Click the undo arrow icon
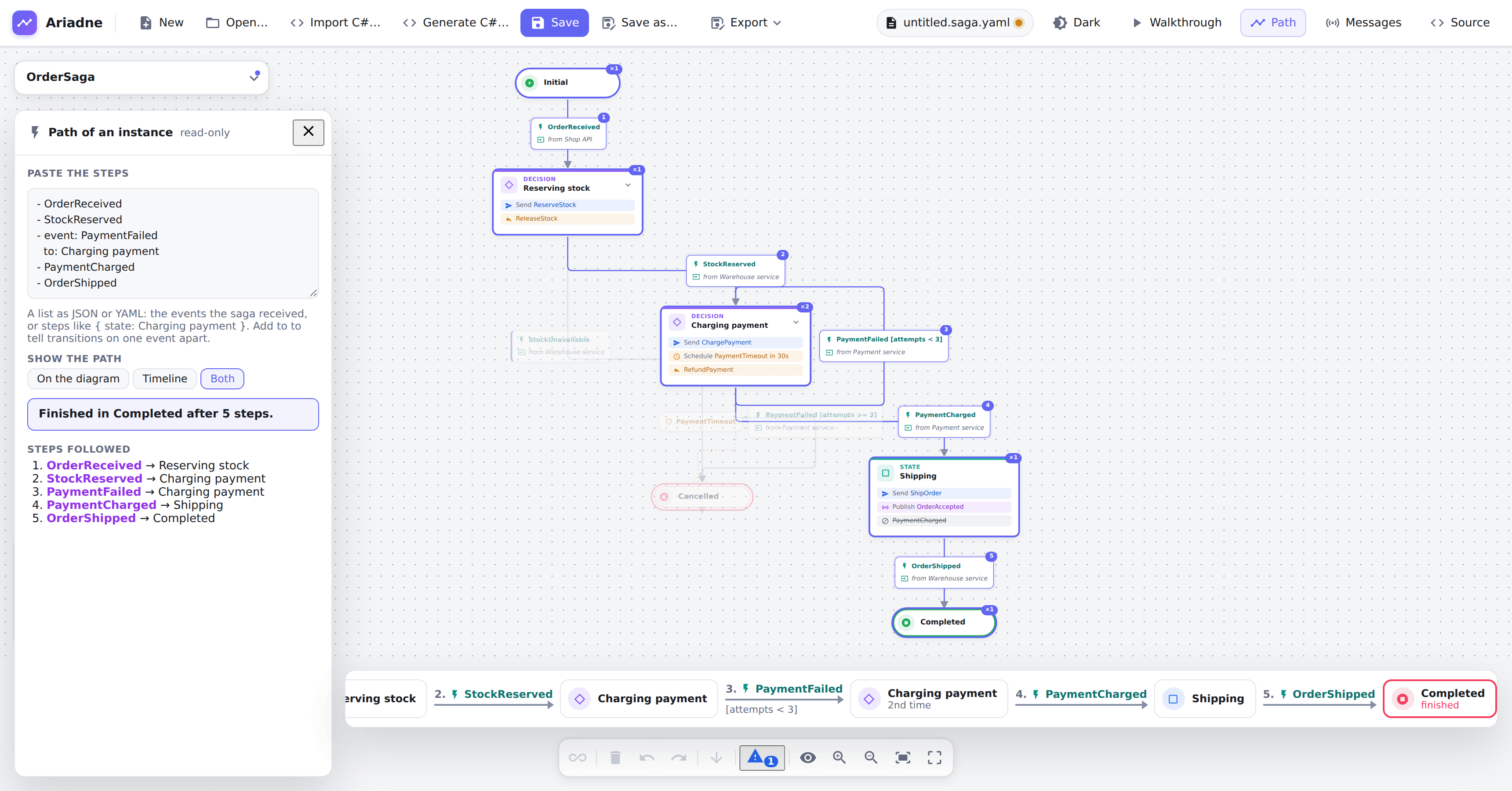The width and height of the screenshot is (1512, 791). (647, 758)
